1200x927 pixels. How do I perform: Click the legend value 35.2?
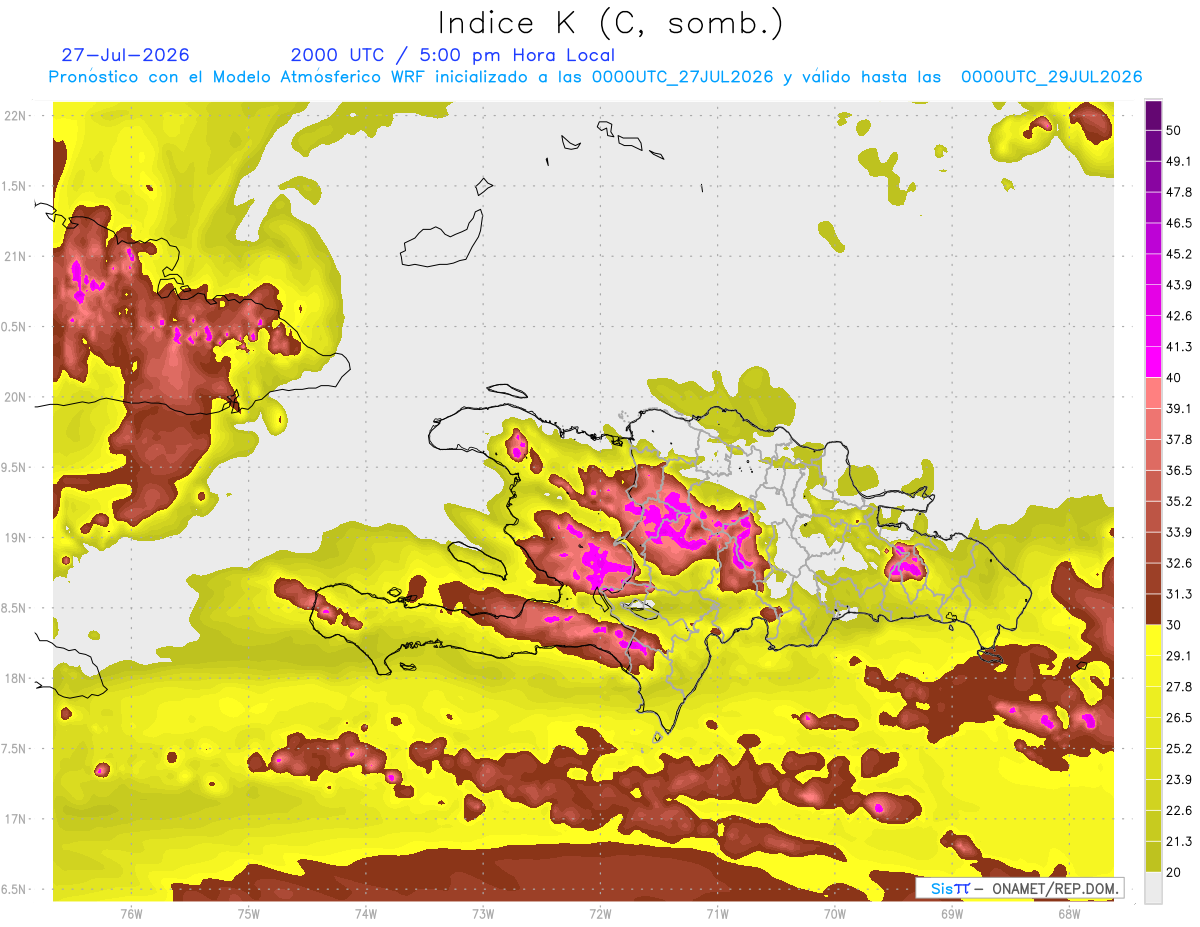pos(1179,502)
